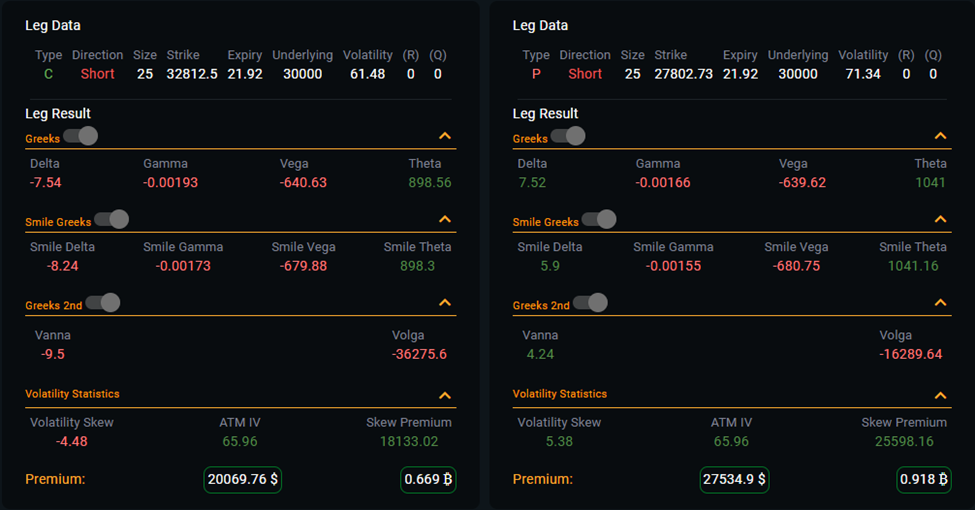Toggle the Greeks switch in right leg
The image size is (975, 510).
pyautogui.click(x=568, y=136)
